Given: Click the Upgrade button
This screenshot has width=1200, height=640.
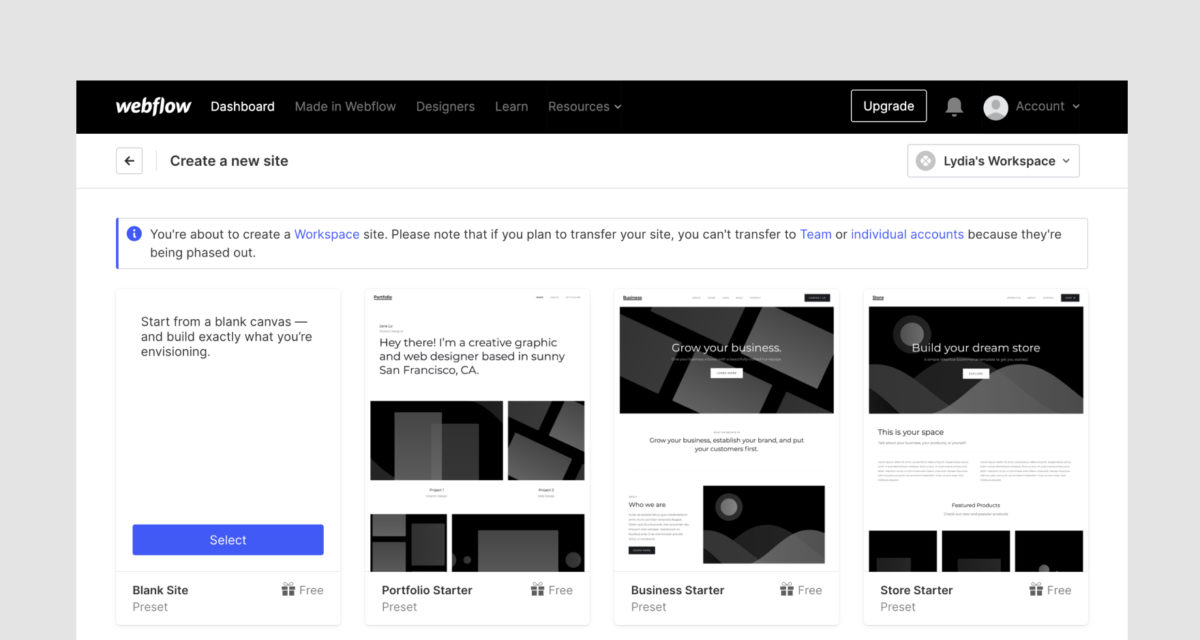Looking at the screenshot, I should 888,105.
